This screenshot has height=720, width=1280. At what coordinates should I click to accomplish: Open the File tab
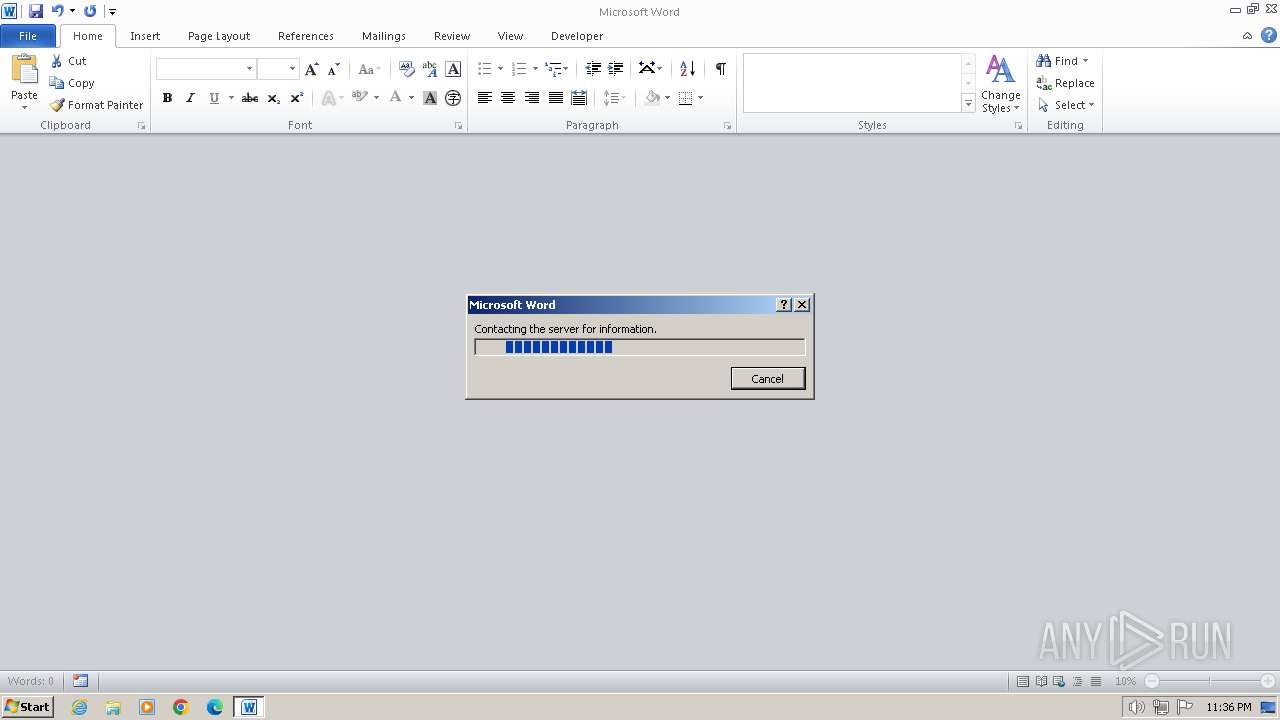28,36
